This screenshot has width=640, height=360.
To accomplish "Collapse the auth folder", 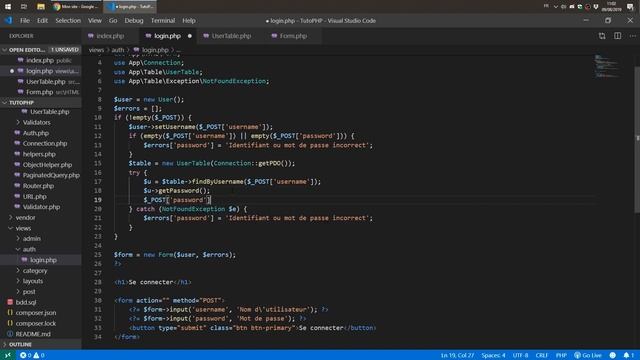I will [x=29, y=249].
